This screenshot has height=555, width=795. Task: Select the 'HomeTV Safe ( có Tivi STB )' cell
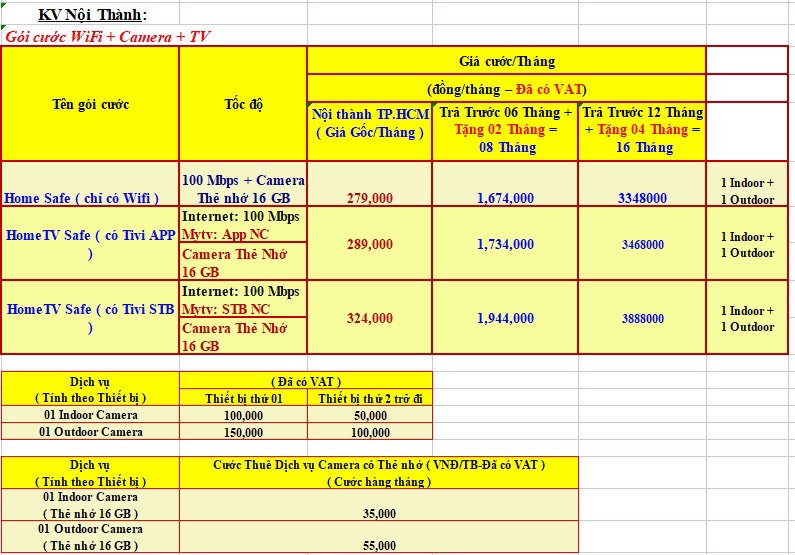click(x=90, y=317)
